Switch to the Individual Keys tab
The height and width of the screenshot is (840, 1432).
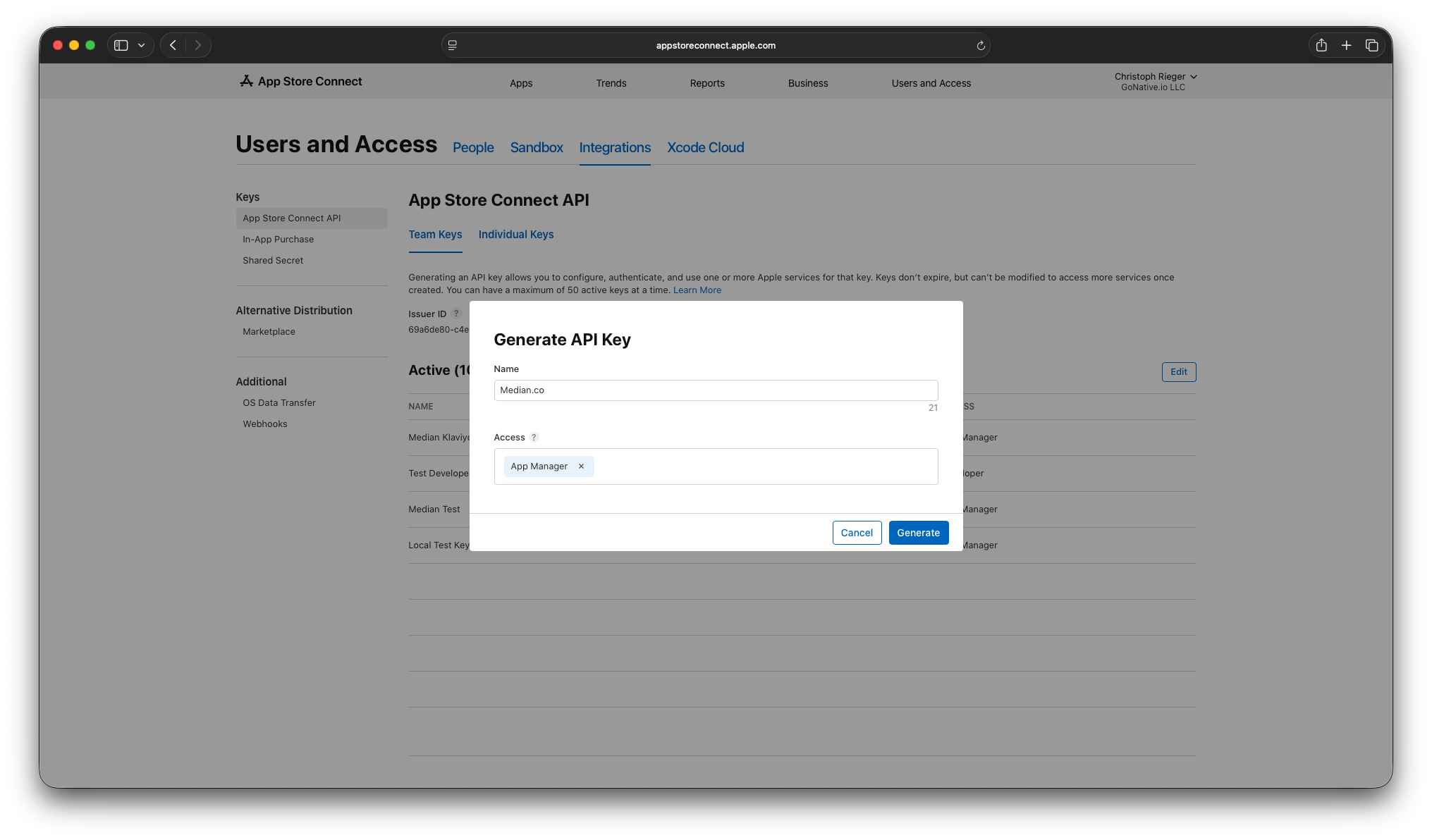pyautogui.click(x=516, y=235)
